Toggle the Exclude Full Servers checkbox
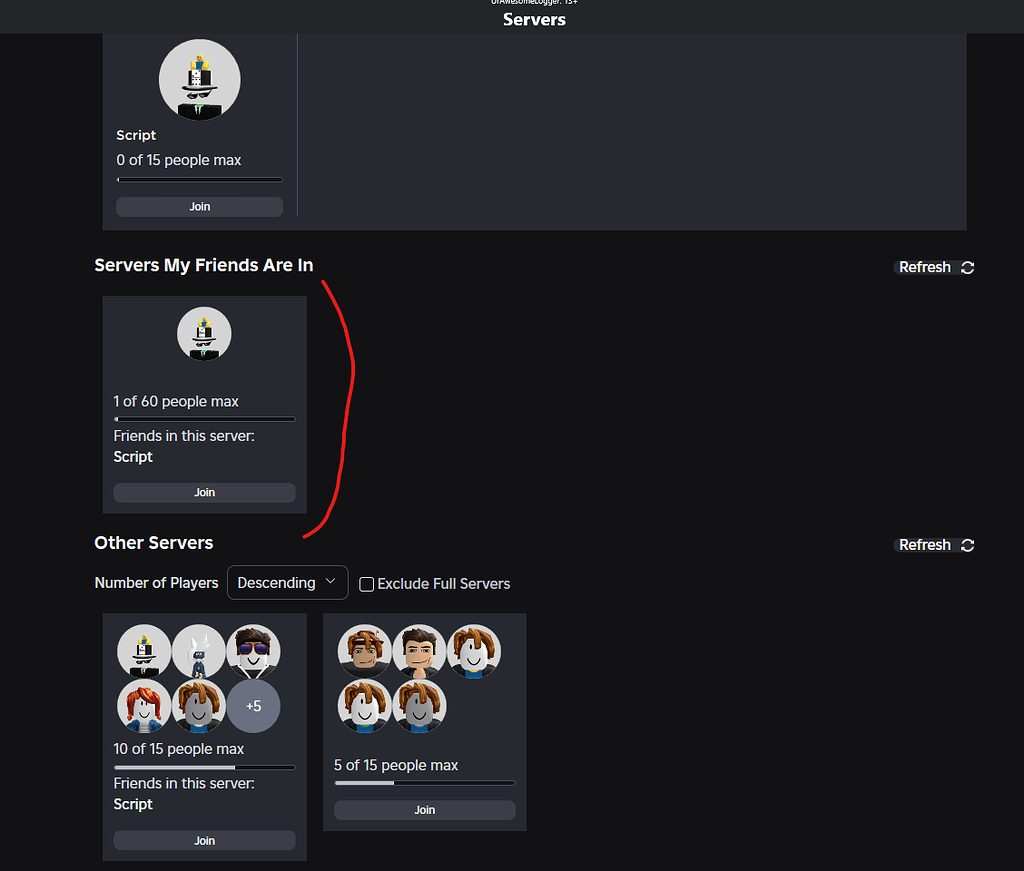Viewport: 1024px width, 871px height. tap(366, 584)
